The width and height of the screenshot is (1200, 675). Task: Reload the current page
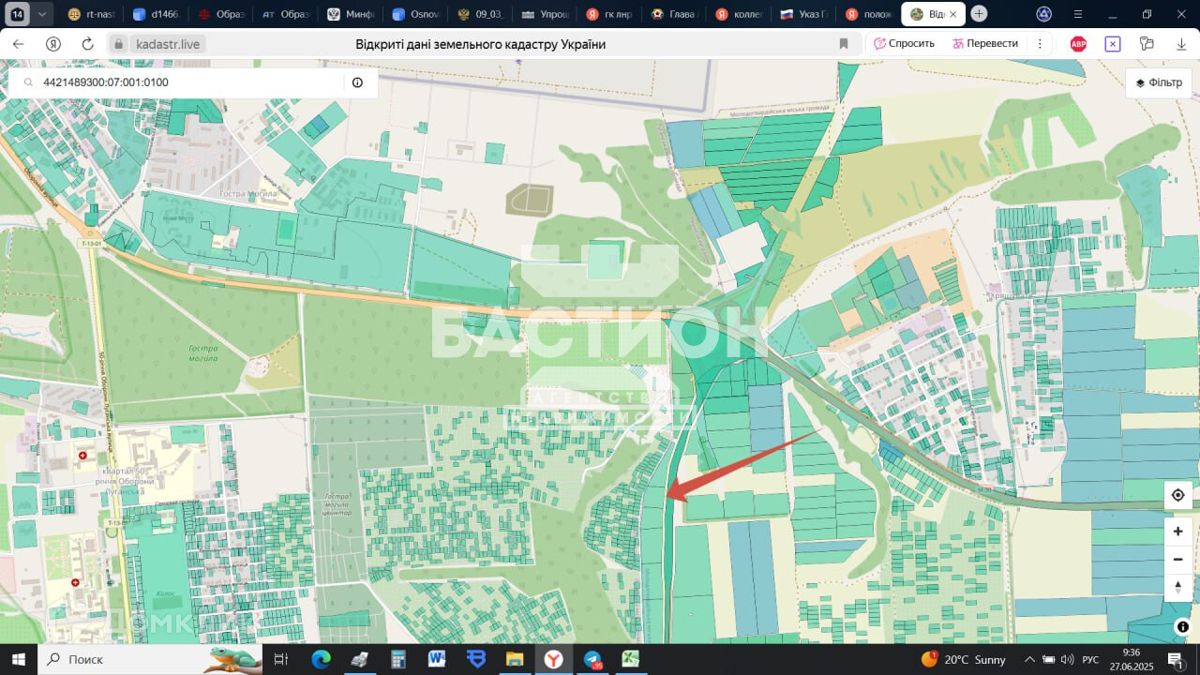tap(87, 44)
